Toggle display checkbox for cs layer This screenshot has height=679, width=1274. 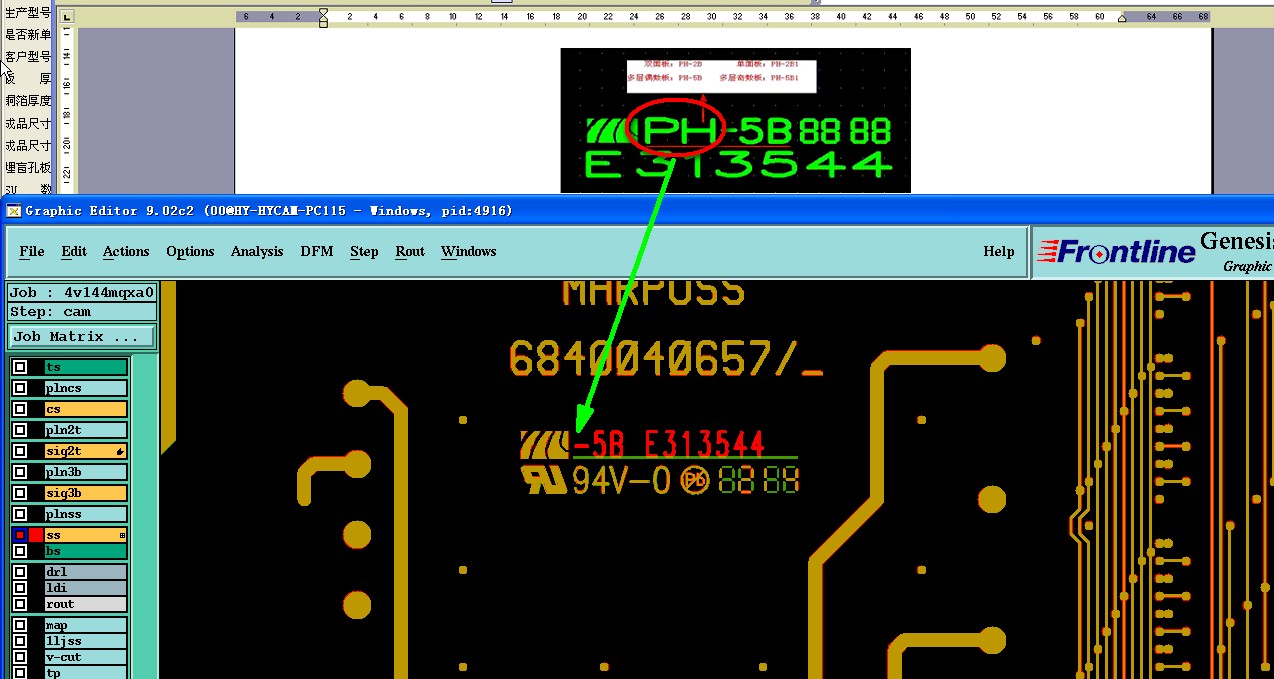(x=20, y=409)
